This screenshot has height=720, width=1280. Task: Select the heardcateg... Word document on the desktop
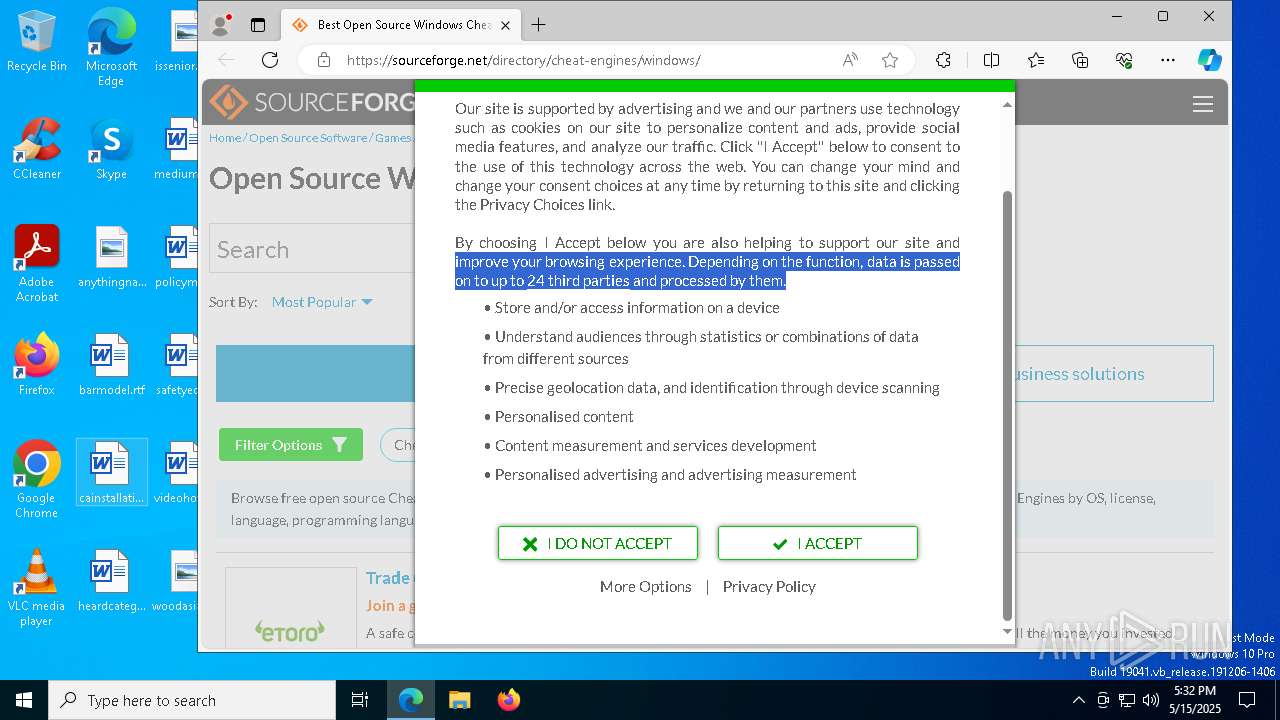tap(111, 581)
